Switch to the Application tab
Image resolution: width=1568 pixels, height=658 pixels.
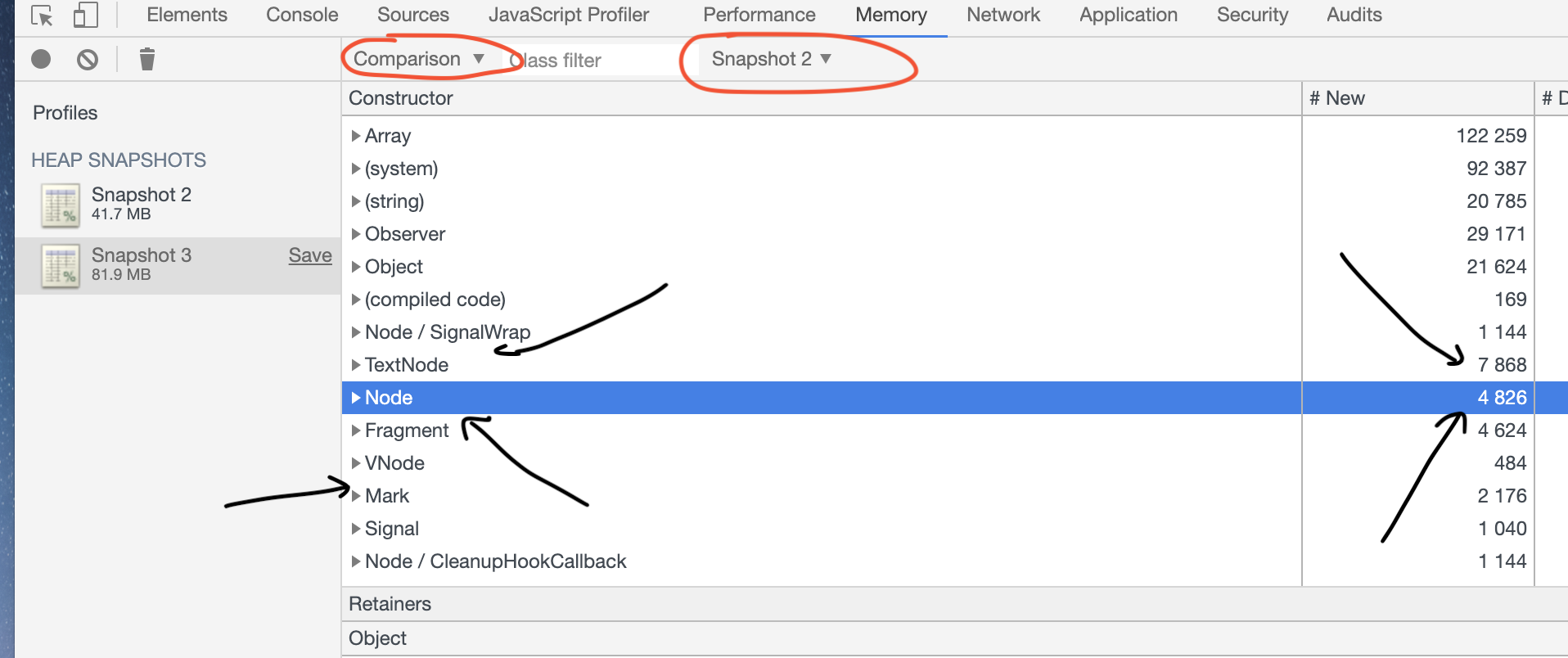(x=1129, y=15)
